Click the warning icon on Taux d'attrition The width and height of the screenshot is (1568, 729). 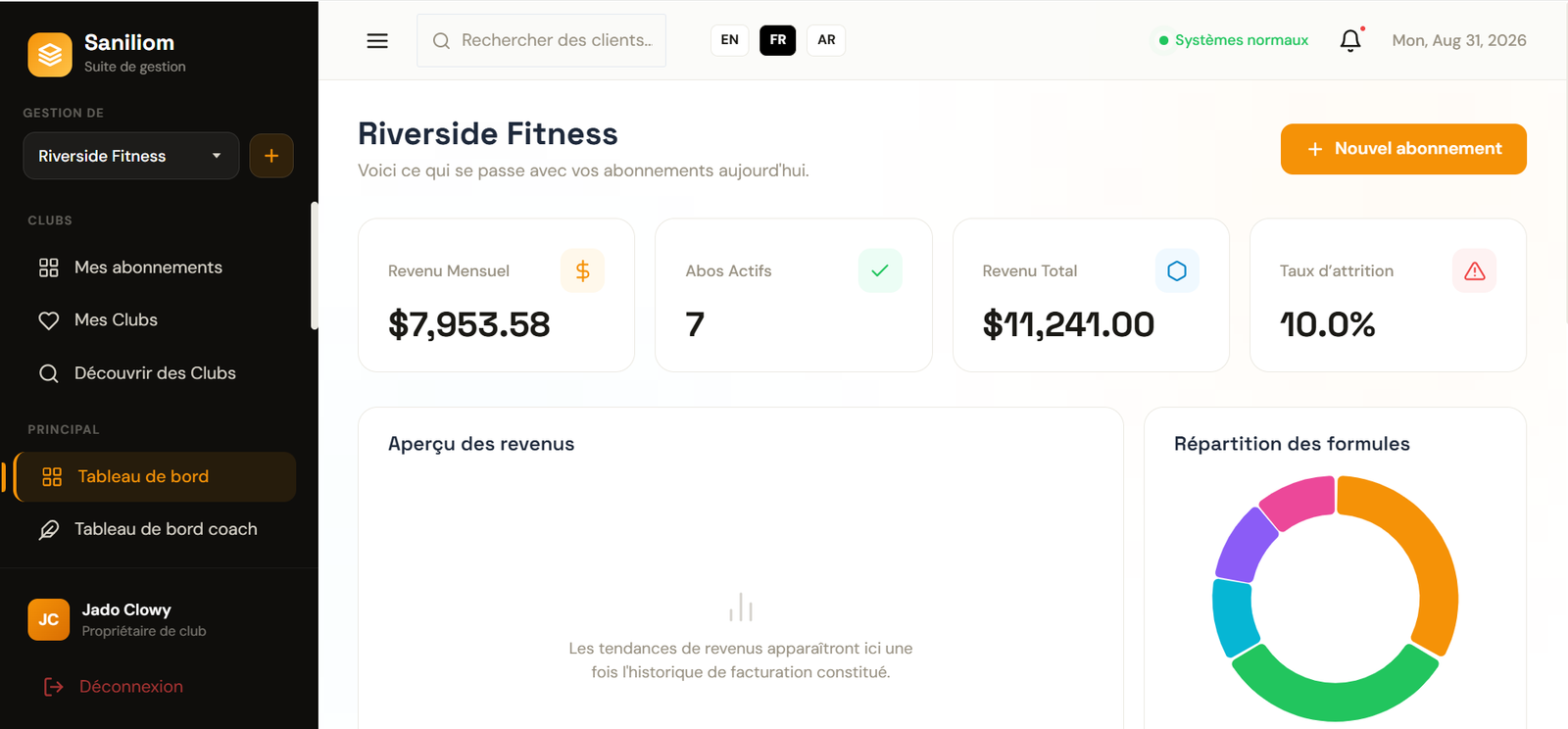point(1474,270)
